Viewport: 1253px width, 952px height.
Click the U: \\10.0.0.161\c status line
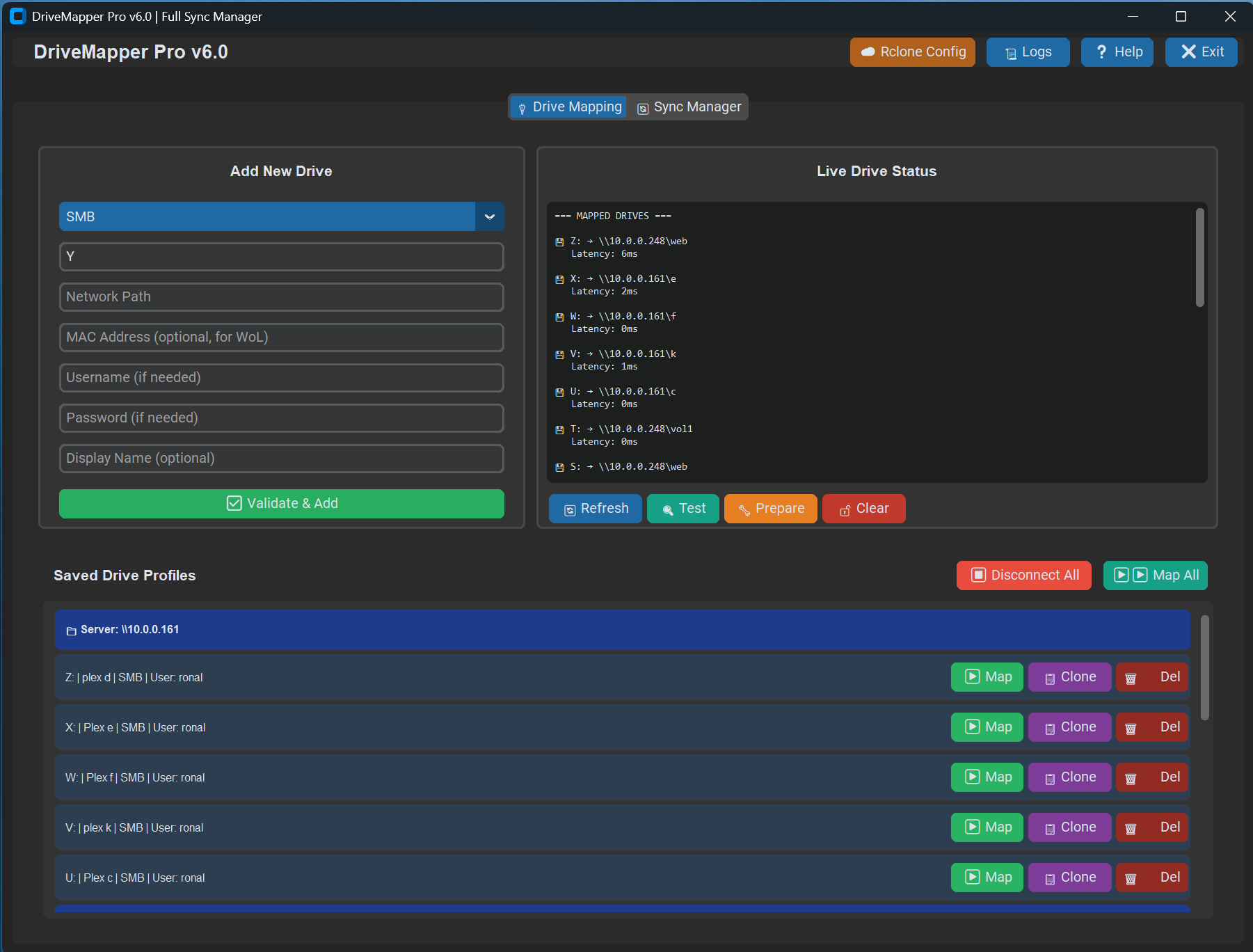point(615,392)
